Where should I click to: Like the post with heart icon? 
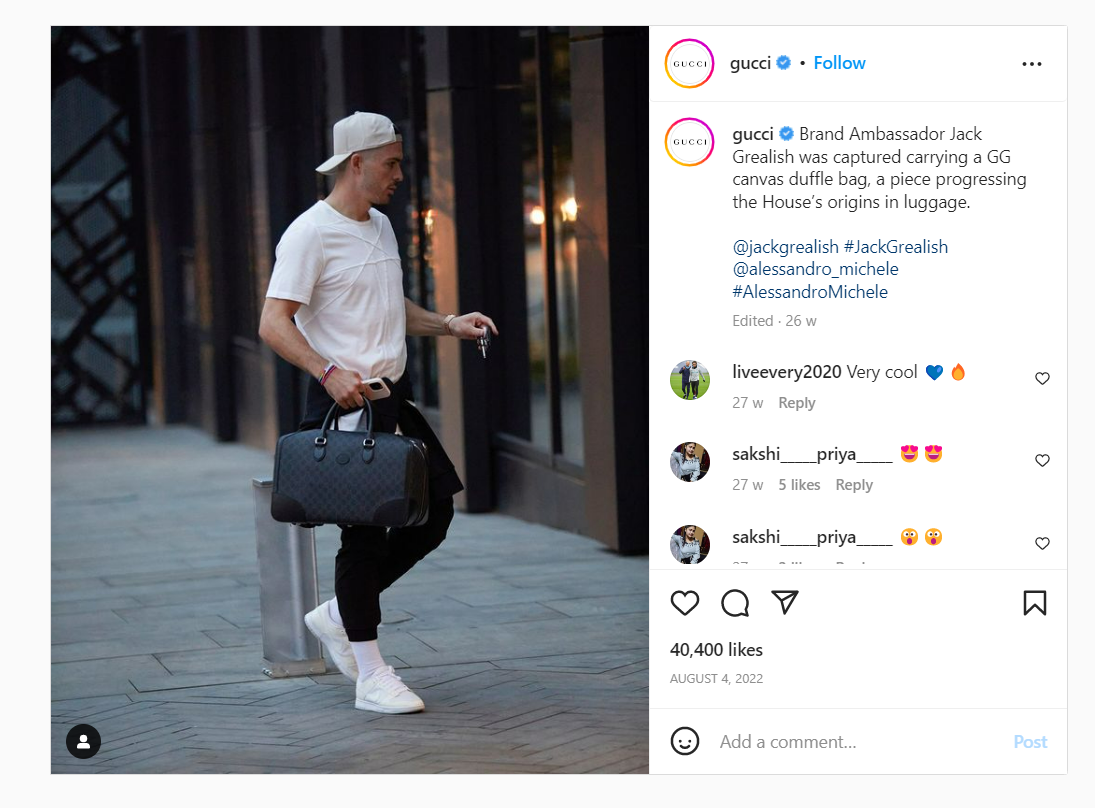684,603
